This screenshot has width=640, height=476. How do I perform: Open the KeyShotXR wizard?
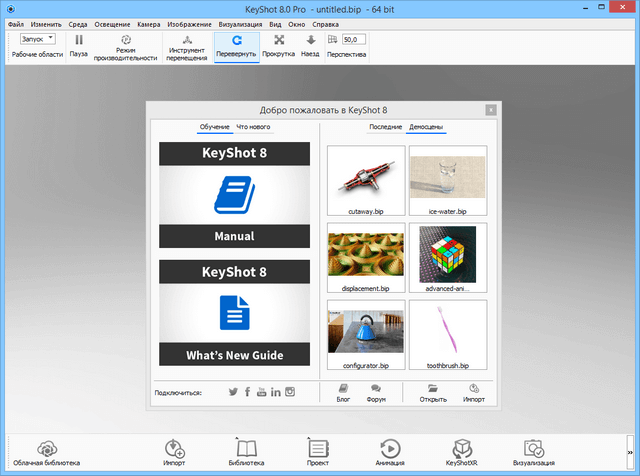pyautogui.click(x=461, y=449)
